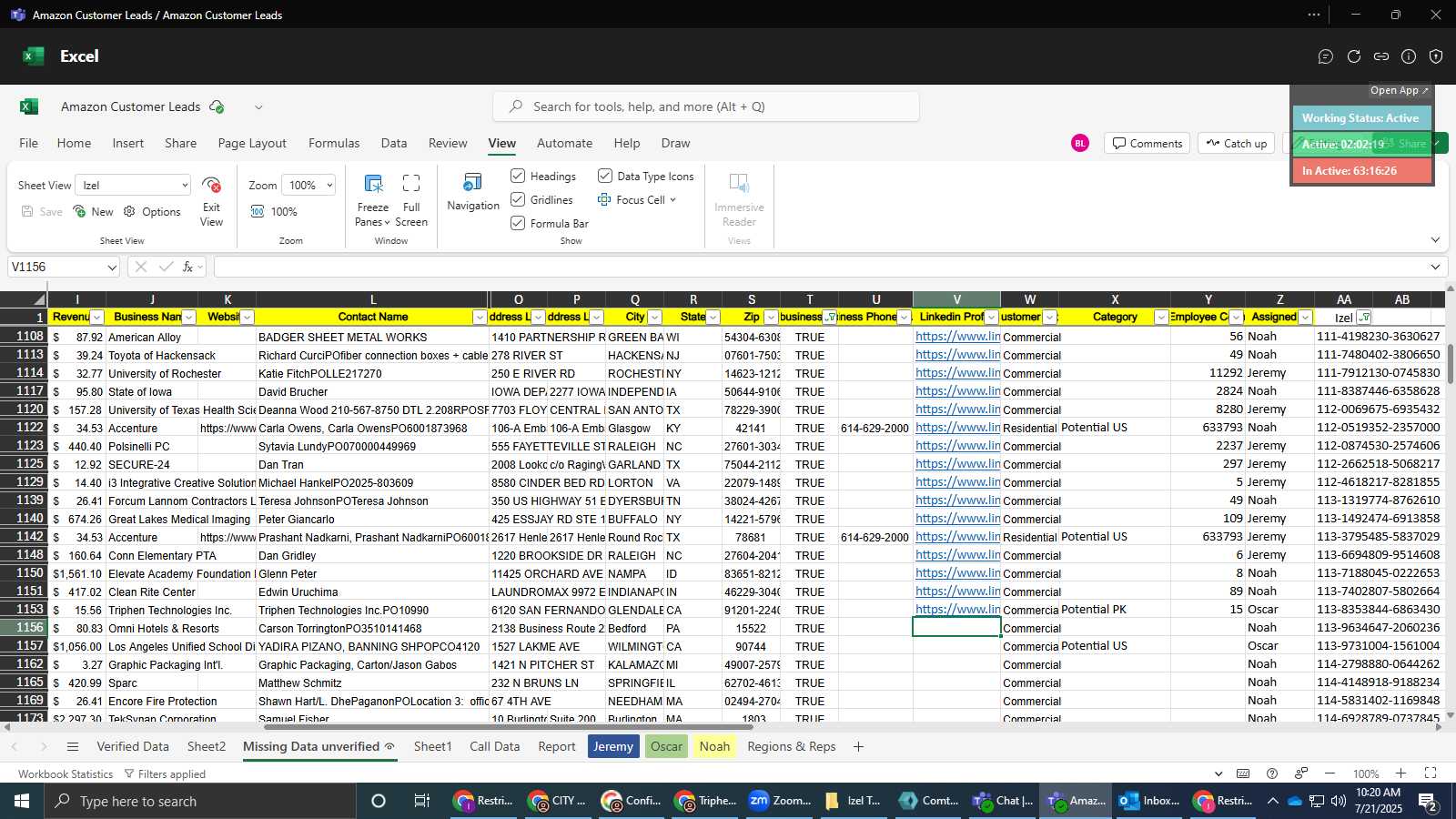1456x819 pixels.
Task: Expand the formula bar
Action: (x=1435, y=267)
